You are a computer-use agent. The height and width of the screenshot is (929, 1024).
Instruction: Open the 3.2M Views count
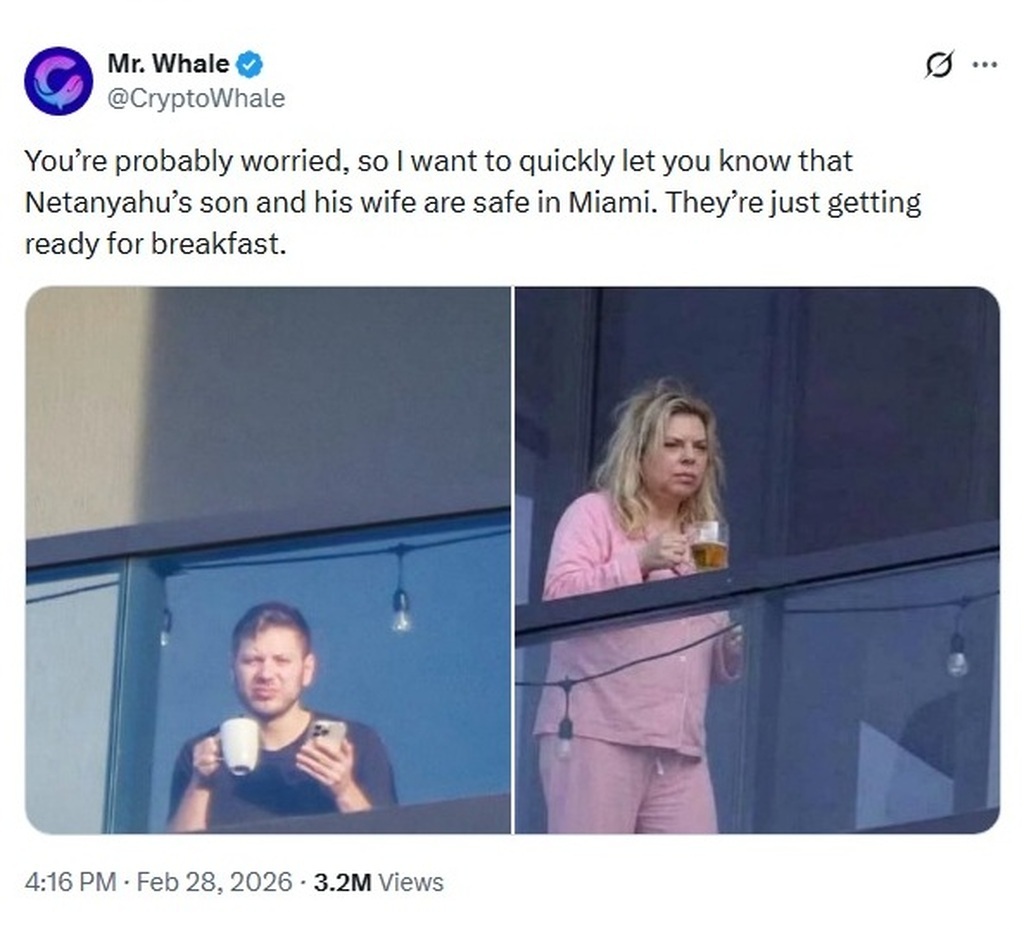[378, 882]
